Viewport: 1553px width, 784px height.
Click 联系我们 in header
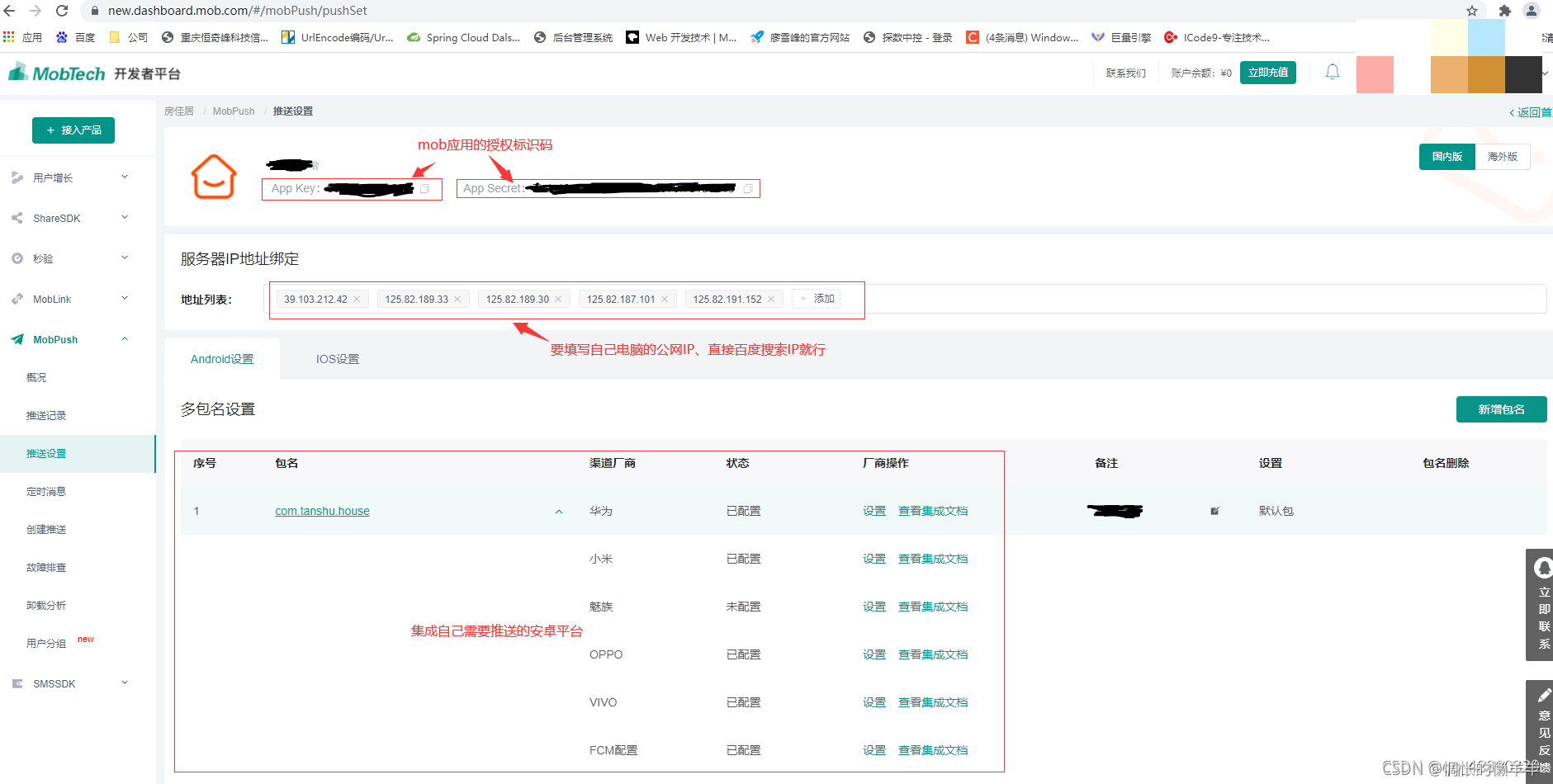[1126, 73]
